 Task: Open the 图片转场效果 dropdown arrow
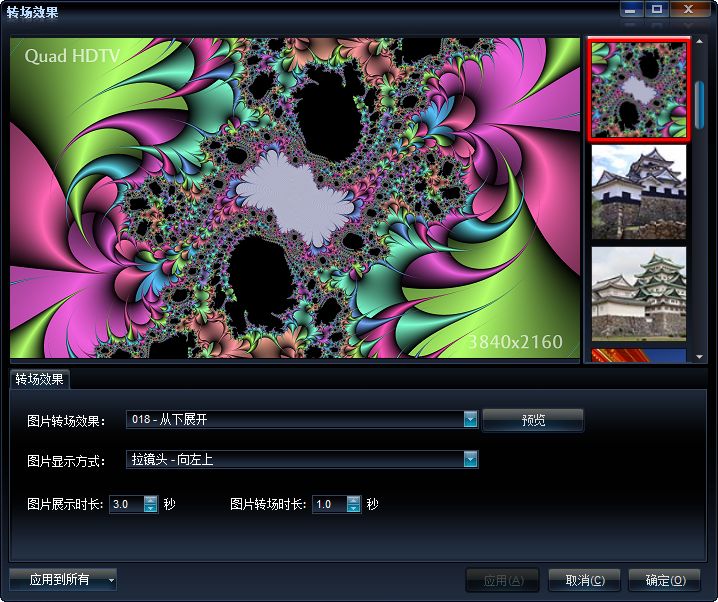[x=470, y=419]
